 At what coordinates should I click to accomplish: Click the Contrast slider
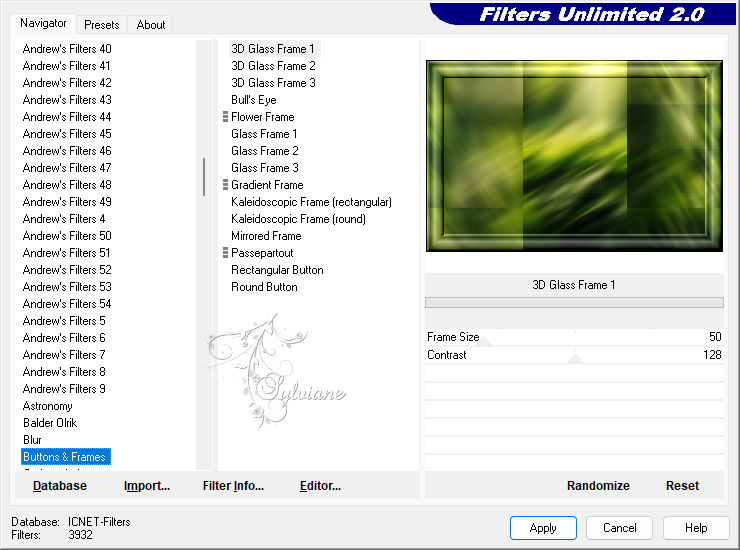point(574,355)
